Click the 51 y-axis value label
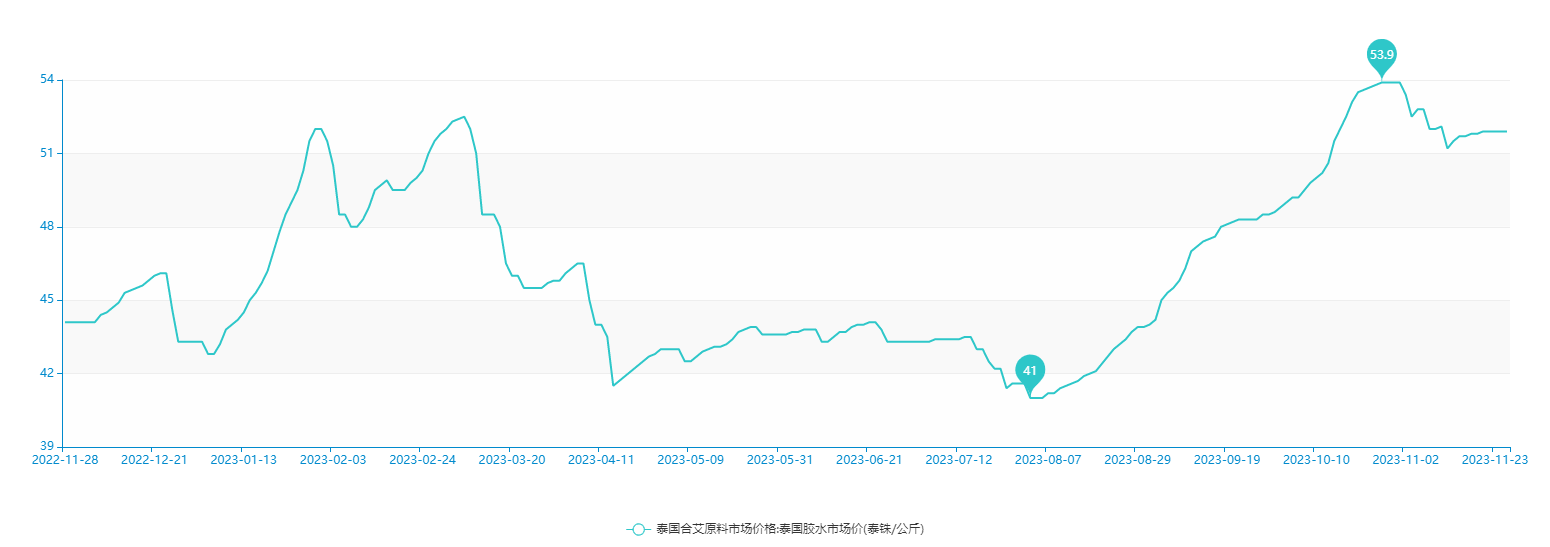 47,153
